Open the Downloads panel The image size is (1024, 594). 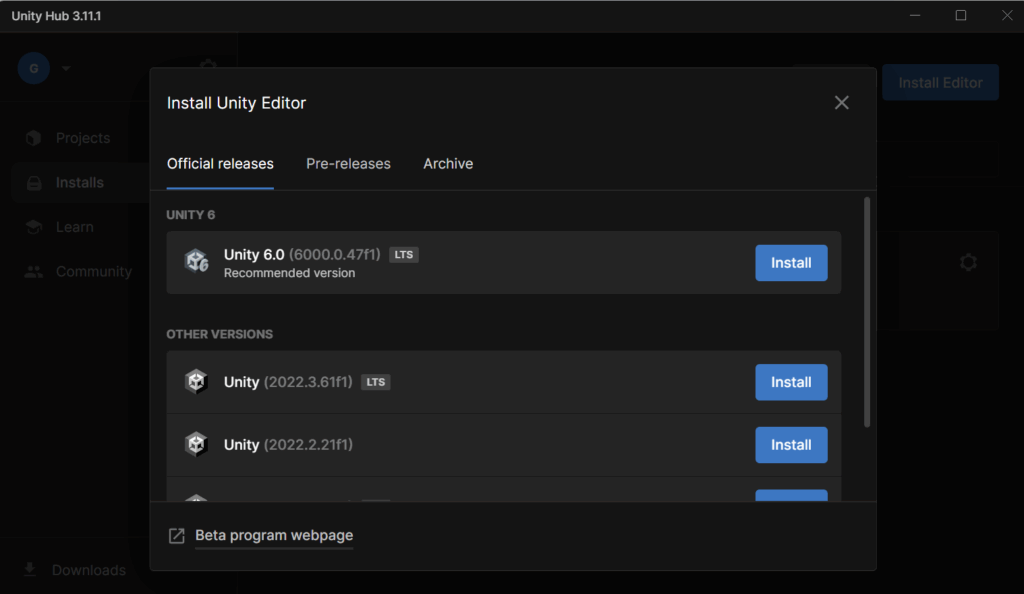[x=89, y=570]
